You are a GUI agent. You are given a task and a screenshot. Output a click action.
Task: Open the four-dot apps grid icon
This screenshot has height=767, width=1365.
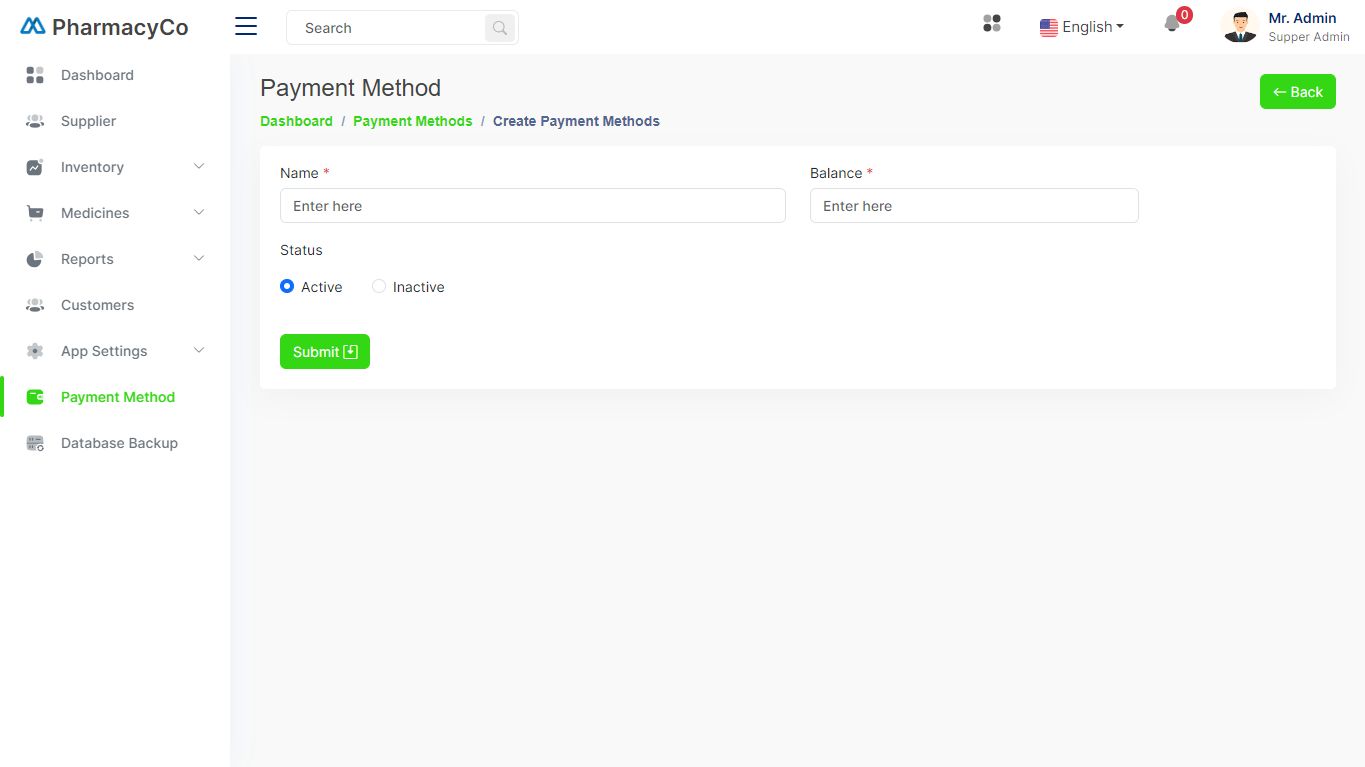pyautogui.click(x=992, y=23)
